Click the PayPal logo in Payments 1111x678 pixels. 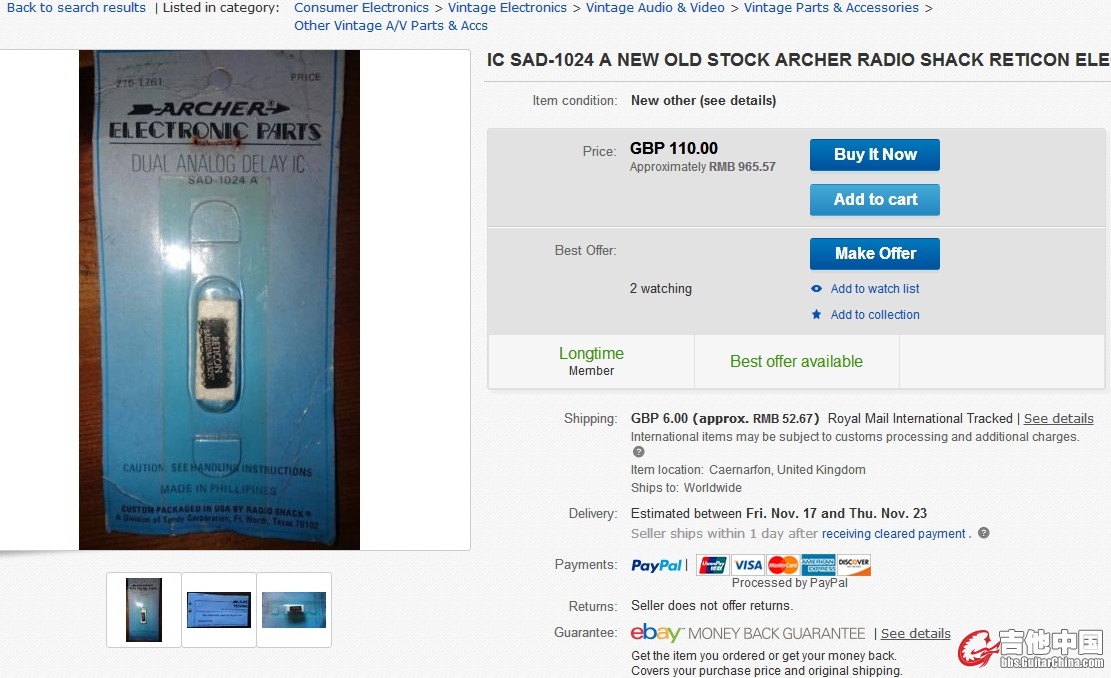656,565
